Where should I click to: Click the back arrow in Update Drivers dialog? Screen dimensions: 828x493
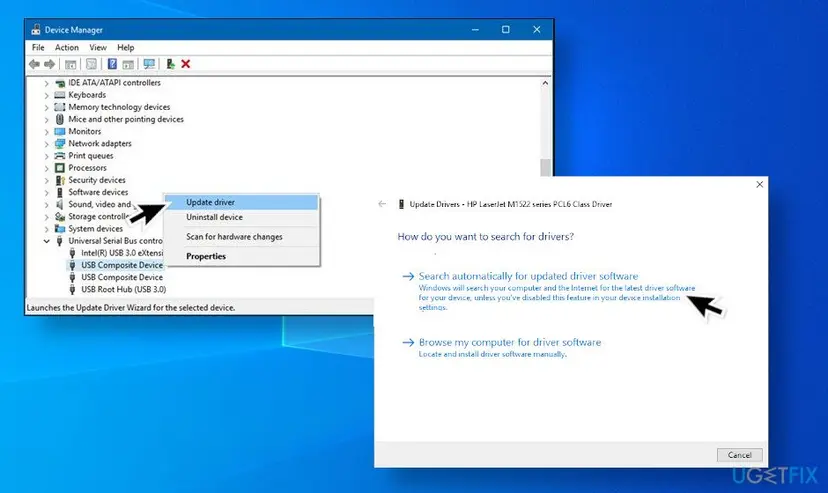[382, 204]
